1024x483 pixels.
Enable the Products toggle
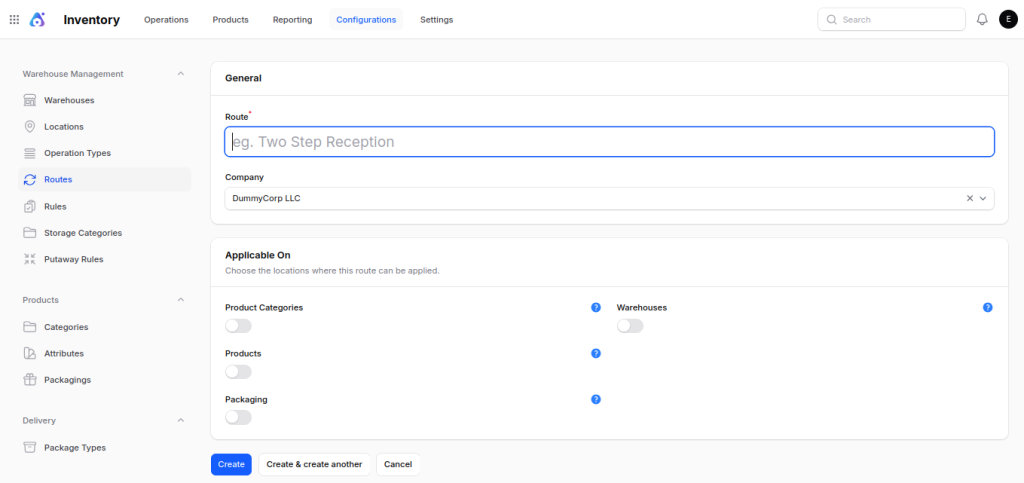pos(238,372)
